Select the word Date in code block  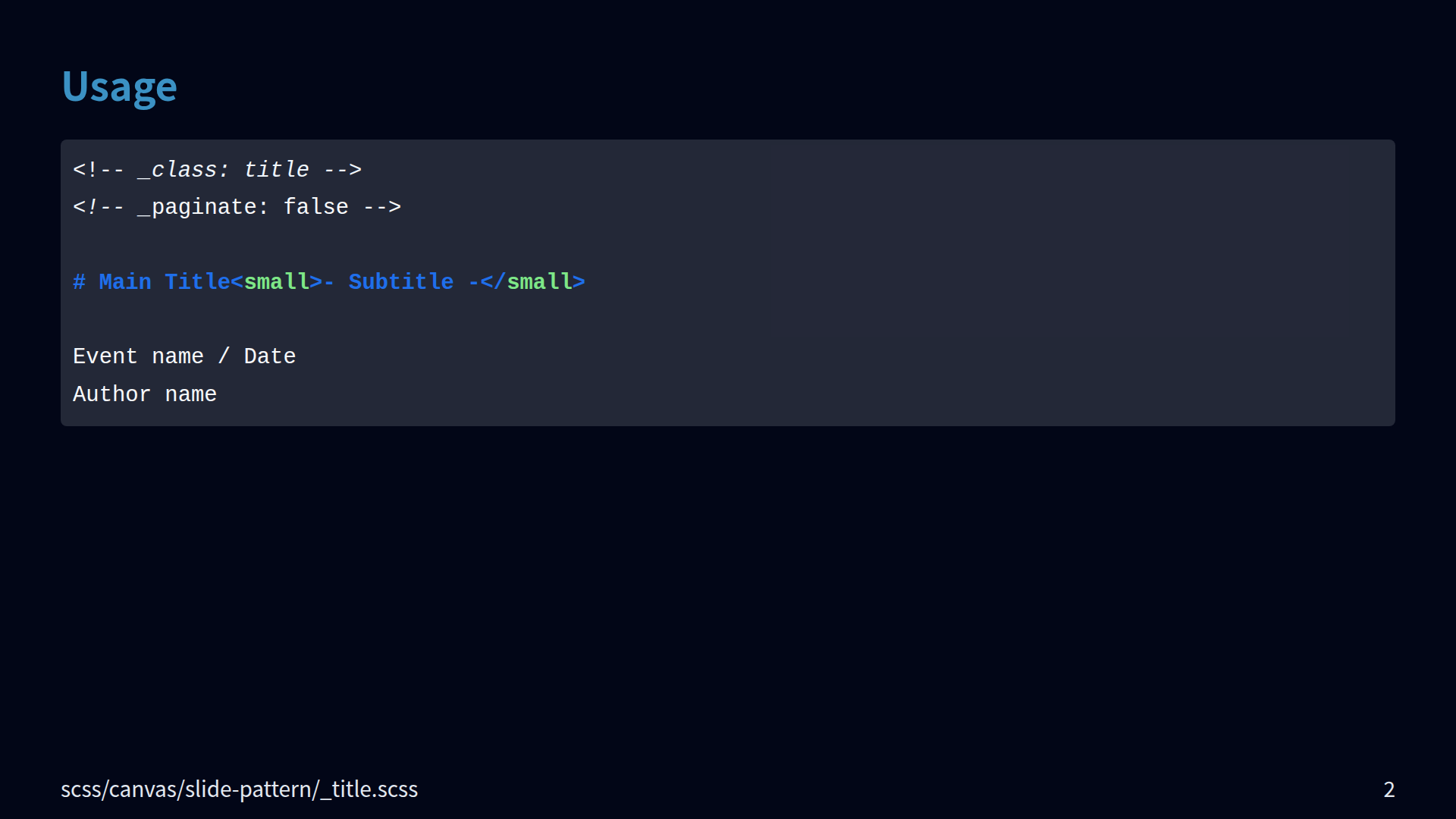(269, 356)
